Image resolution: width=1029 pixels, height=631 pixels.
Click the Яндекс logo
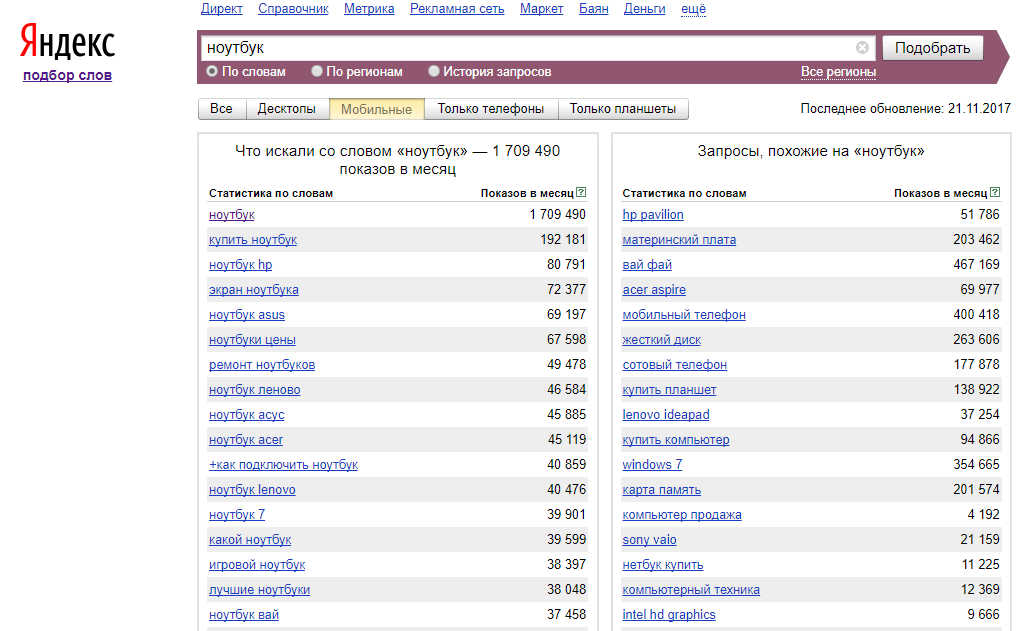click(68, 42)
